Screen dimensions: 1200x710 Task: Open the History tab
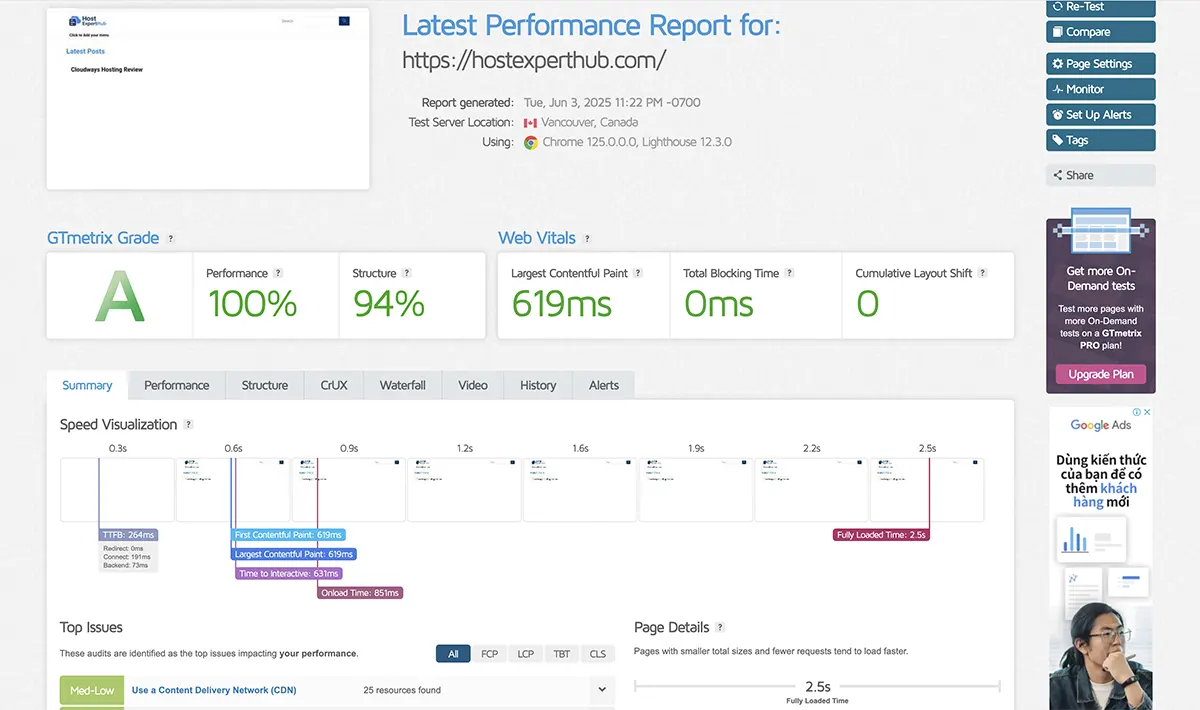pos(538,385)
